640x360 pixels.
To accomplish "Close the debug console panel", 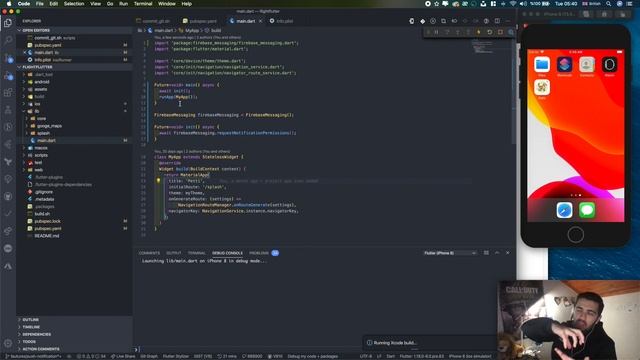I will pyautogui.click(x=507, y=253).
